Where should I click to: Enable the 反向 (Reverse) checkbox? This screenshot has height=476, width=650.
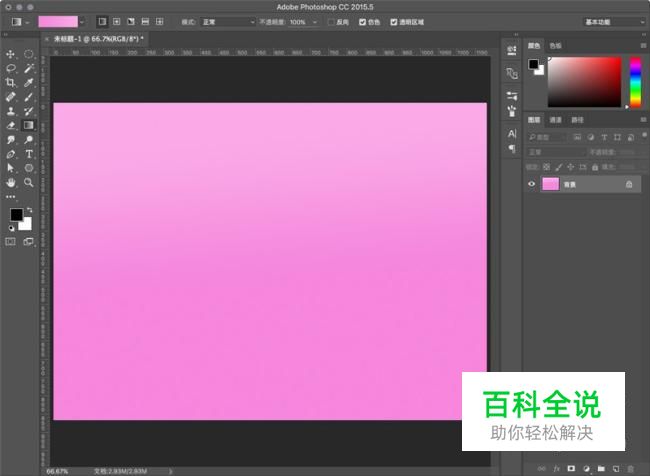click(330, 21)
